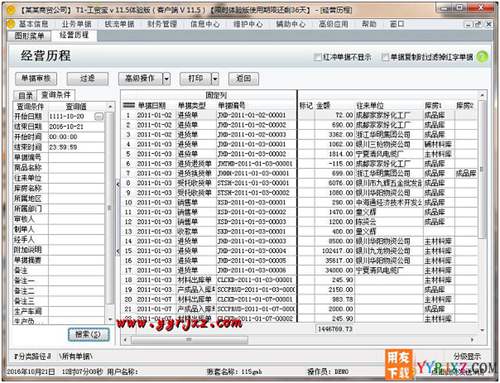Open the 窗口 menu
Image resolution: width=500 pixels, height=383 pixels.
(x=397, y=24)
